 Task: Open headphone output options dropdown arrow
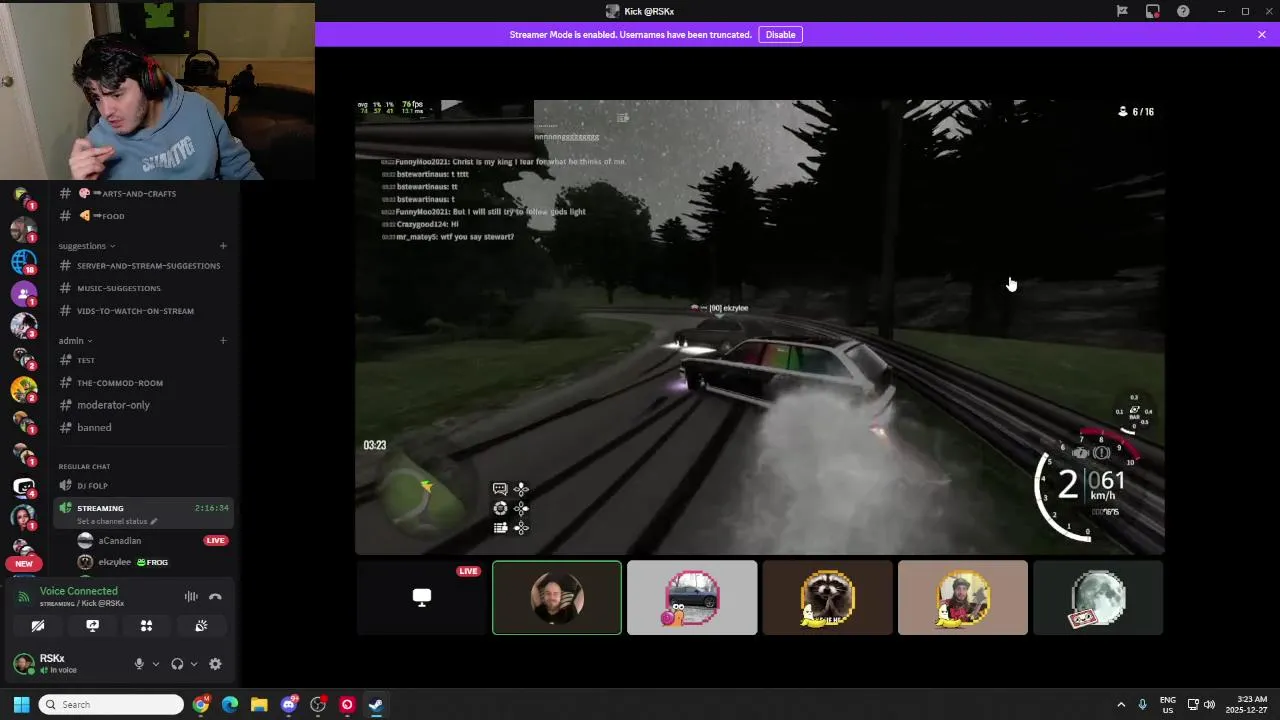(x=194, y=664)
